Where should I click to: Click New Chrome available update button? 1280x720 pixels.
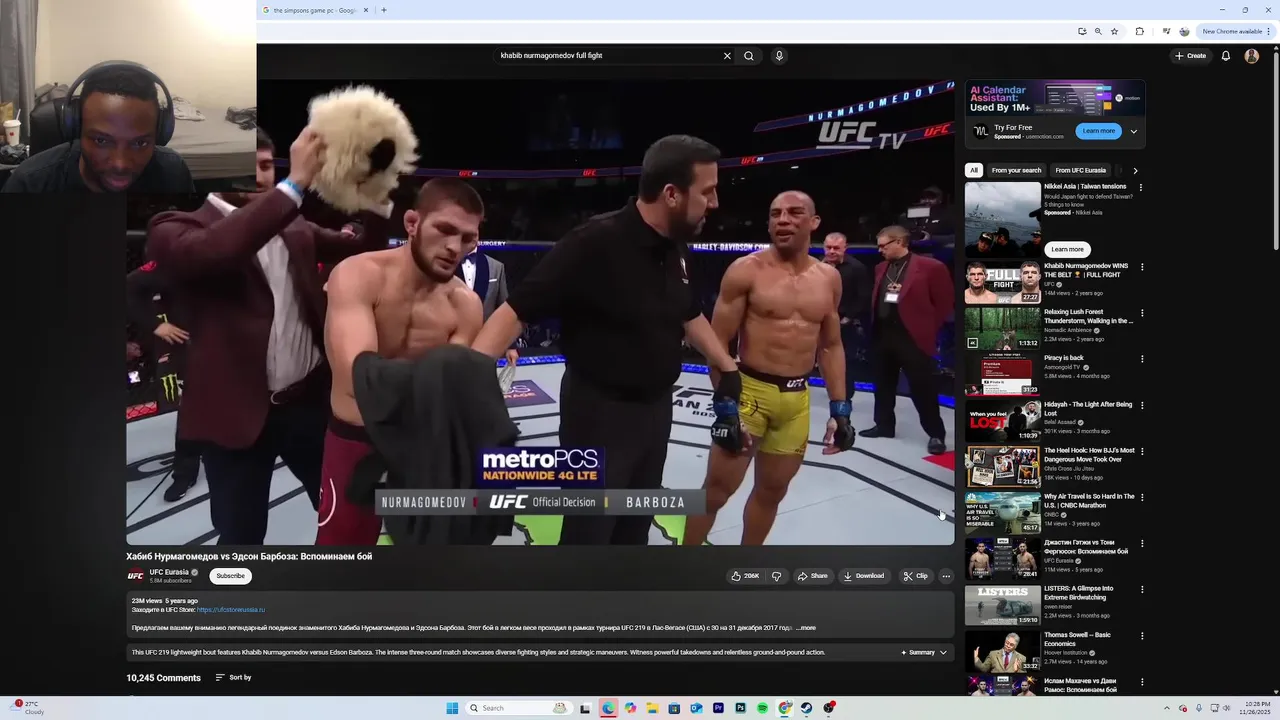(1236, 31)
